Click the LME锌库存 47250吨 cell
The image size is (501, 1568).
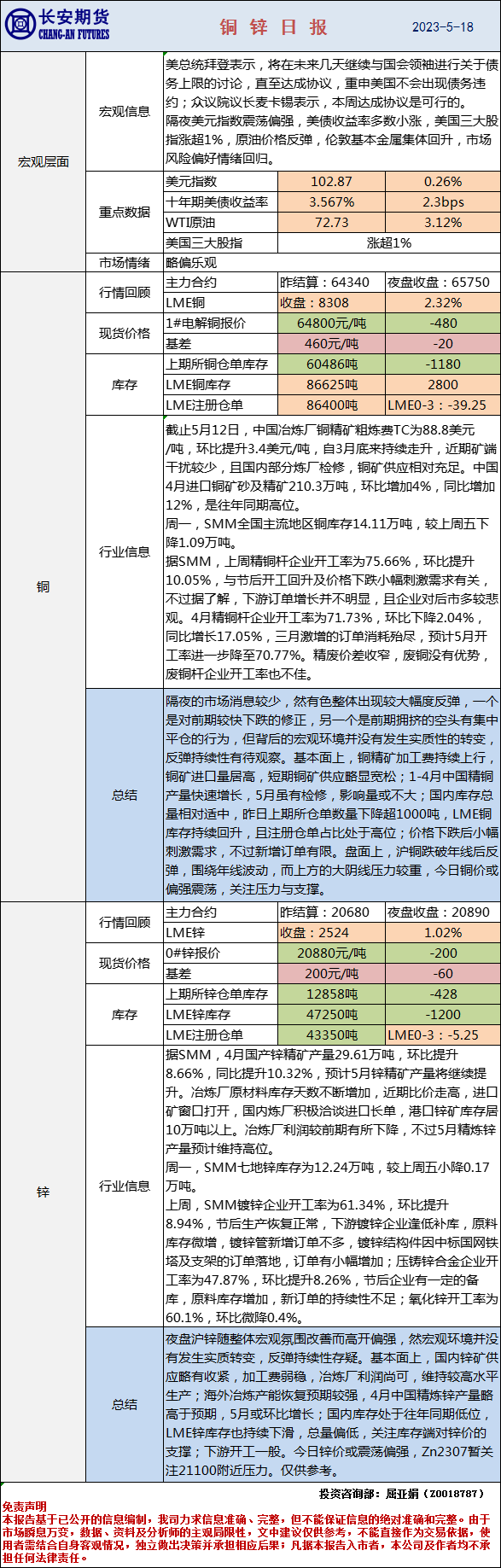click(331, 1014)
